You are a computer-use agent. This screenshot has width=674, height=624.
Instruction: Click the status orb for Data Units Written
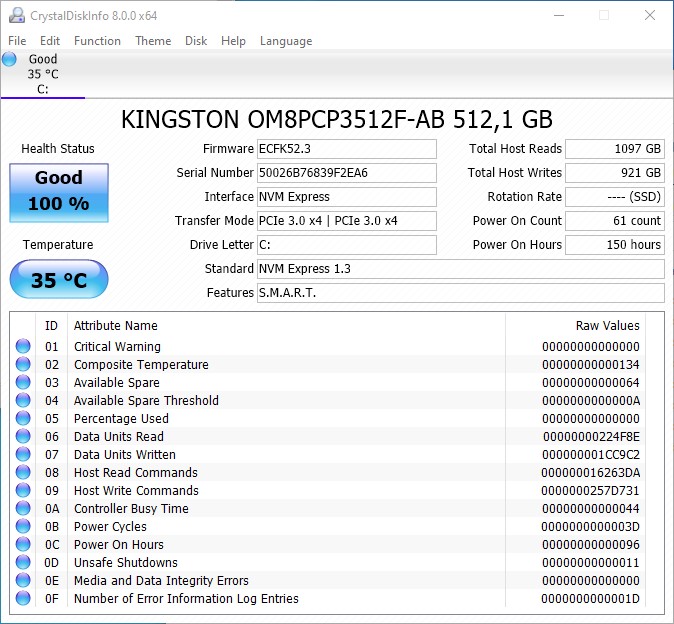coord(23,454)
